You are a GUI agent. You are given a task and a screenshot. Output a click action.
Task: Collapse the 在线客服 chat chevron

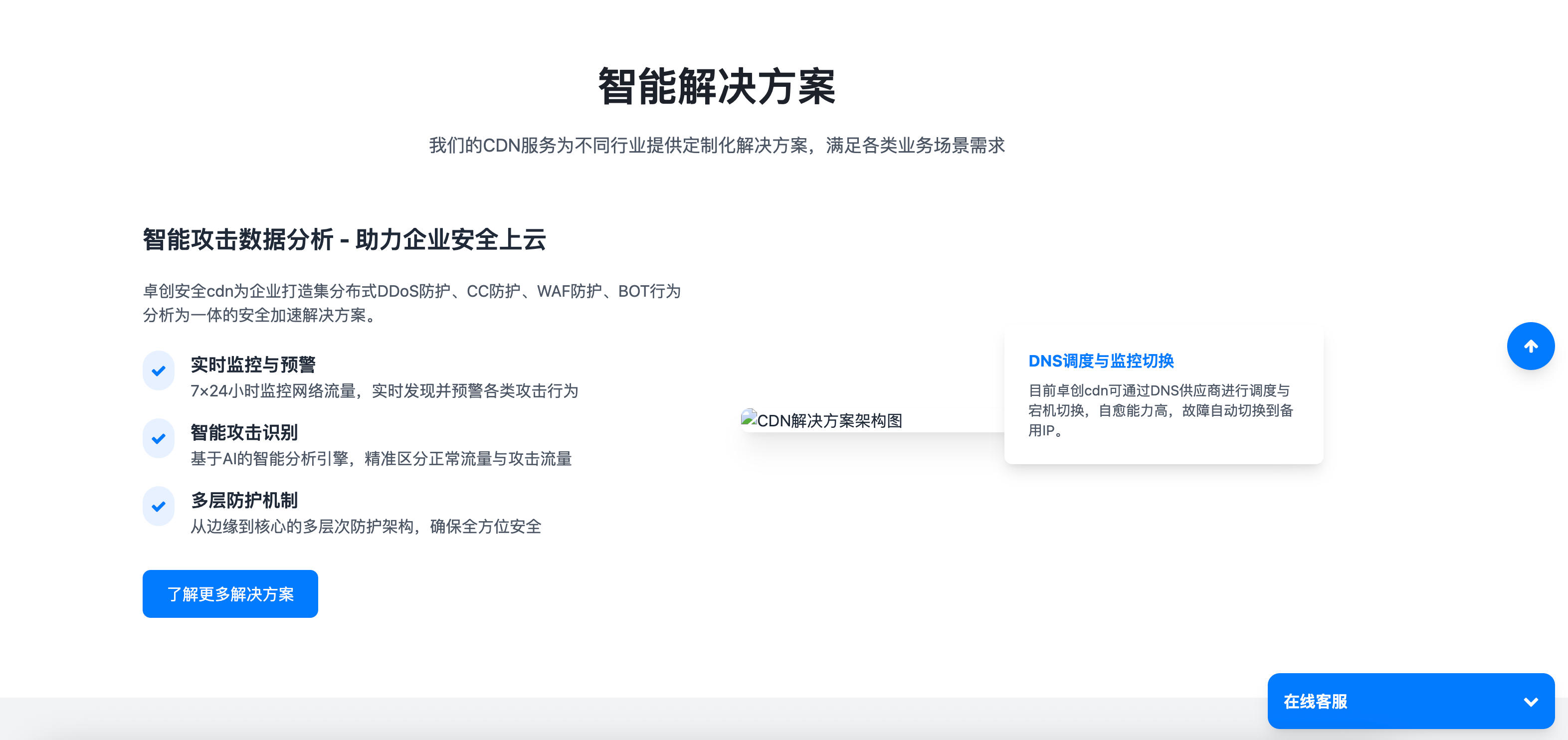click(x=1531, y=702)
